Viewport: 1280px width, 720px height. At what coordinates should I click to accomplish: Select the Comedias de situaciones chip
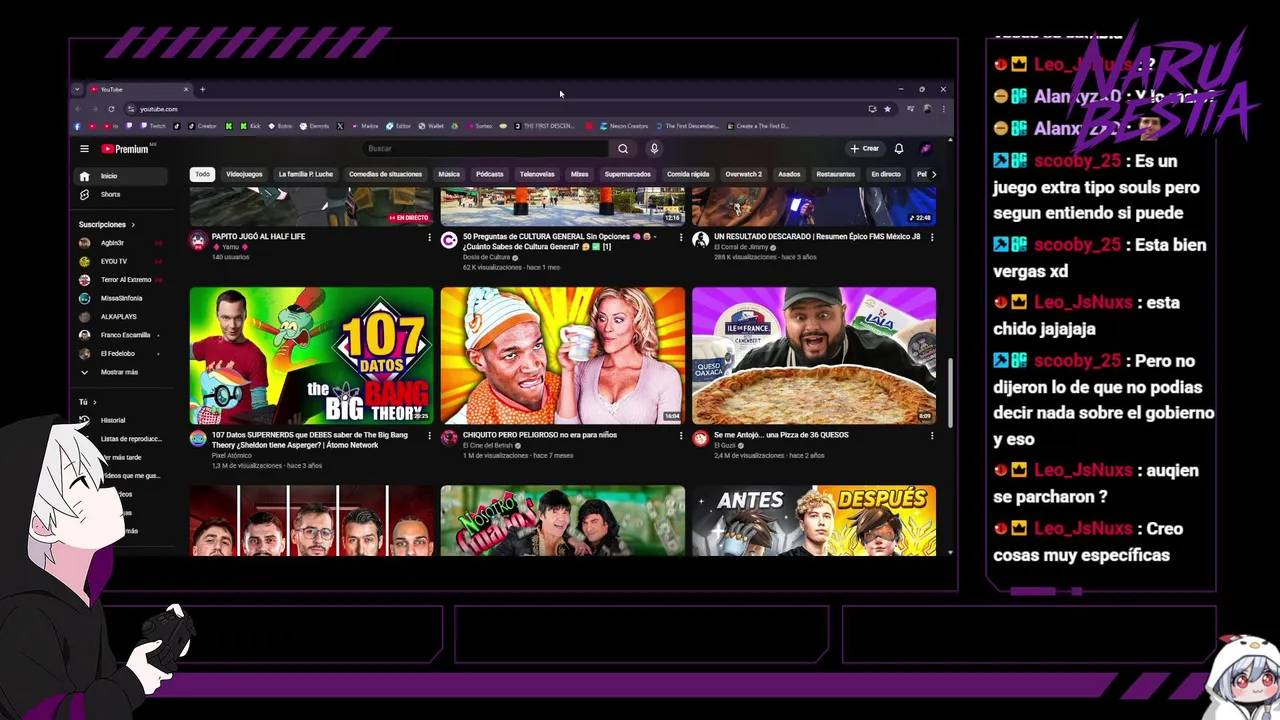pos(385,174)
